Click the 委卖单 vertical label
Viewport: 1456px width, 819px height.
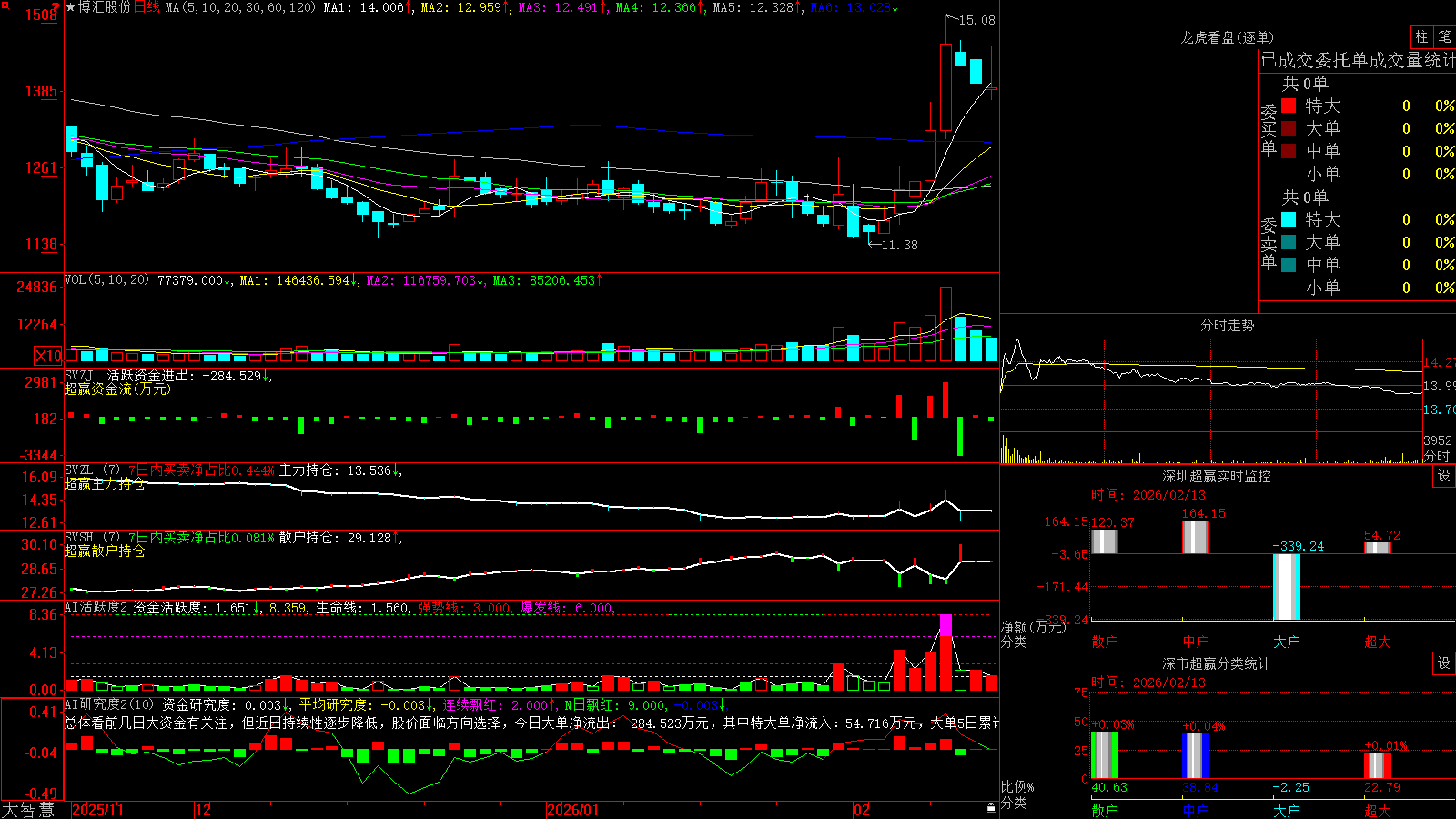point(1269,244)
